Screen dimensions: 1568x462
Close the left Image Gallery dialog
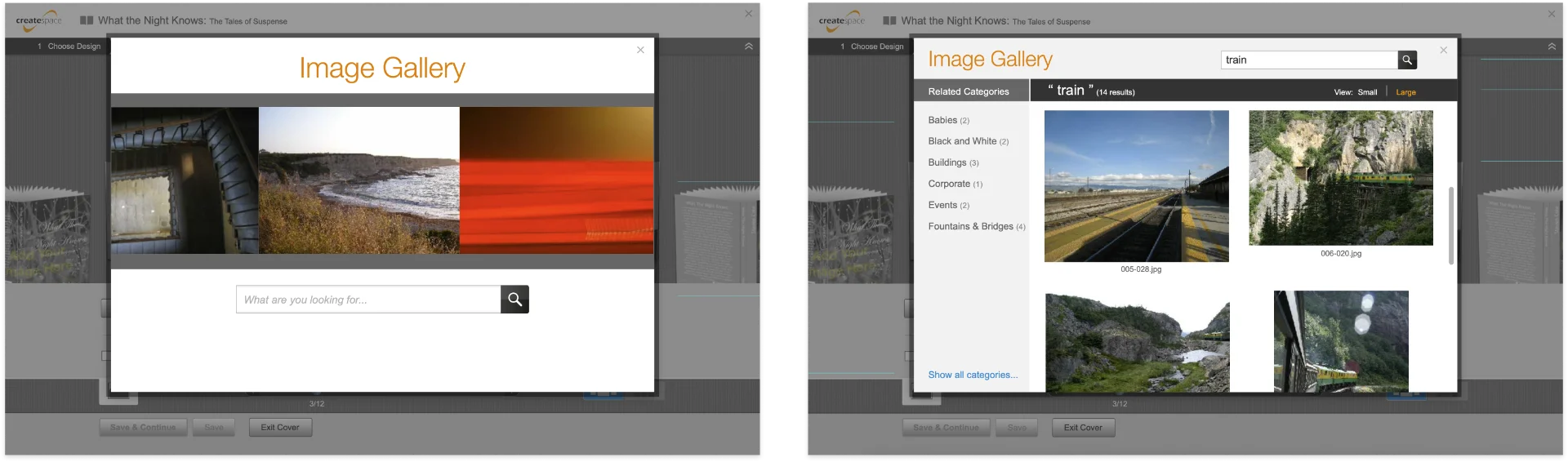click(x=640, y=50)
